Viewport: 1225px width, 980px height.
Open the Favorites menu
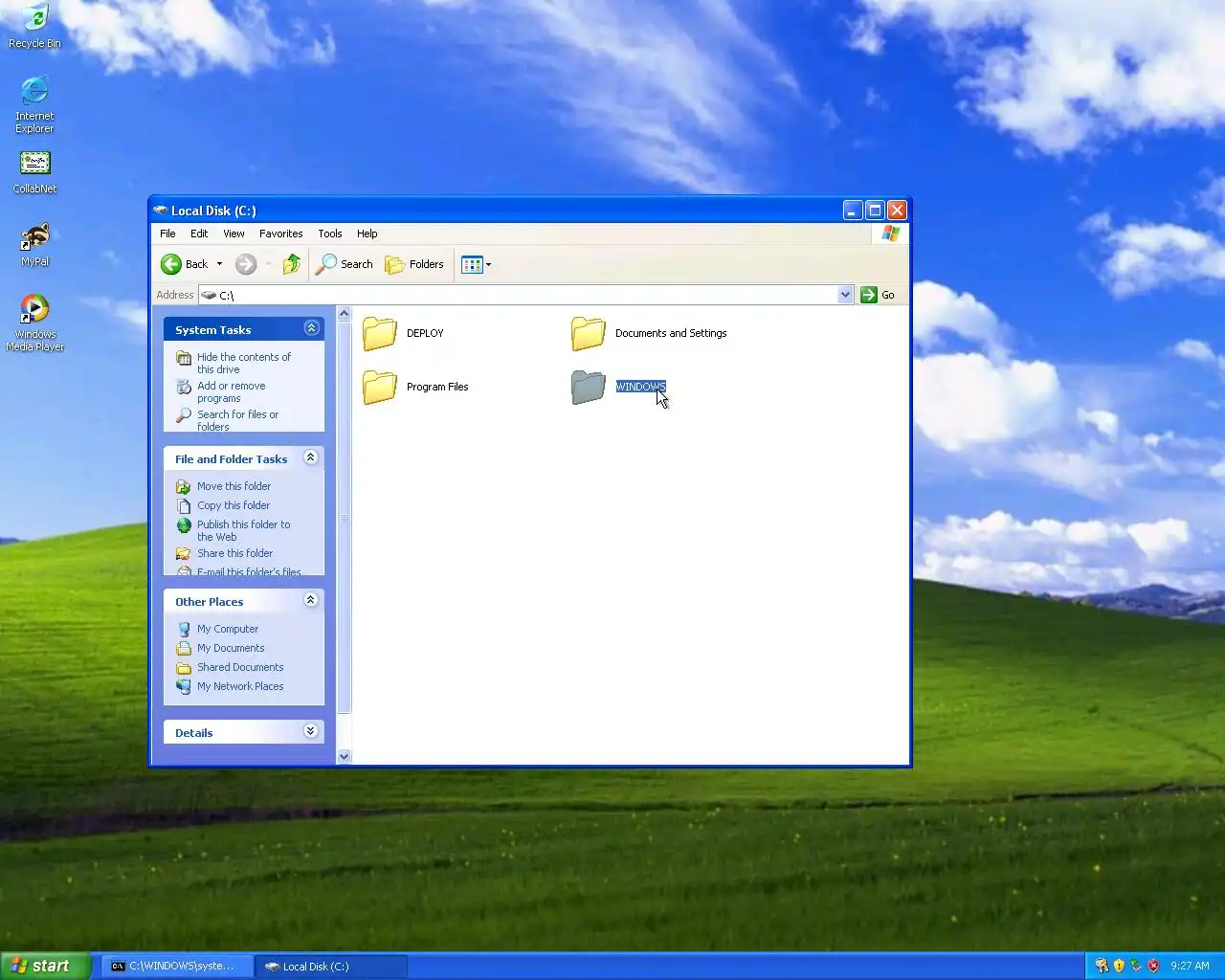click(x=280, y=234)
